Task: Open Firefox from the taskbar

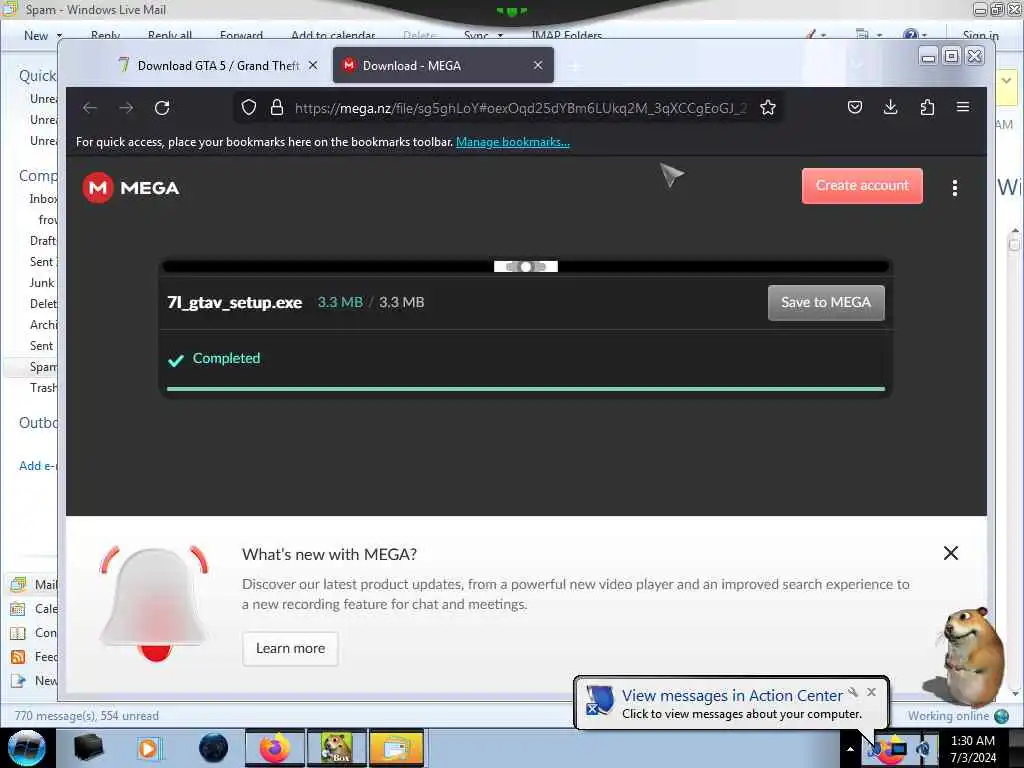Action: 275,748
